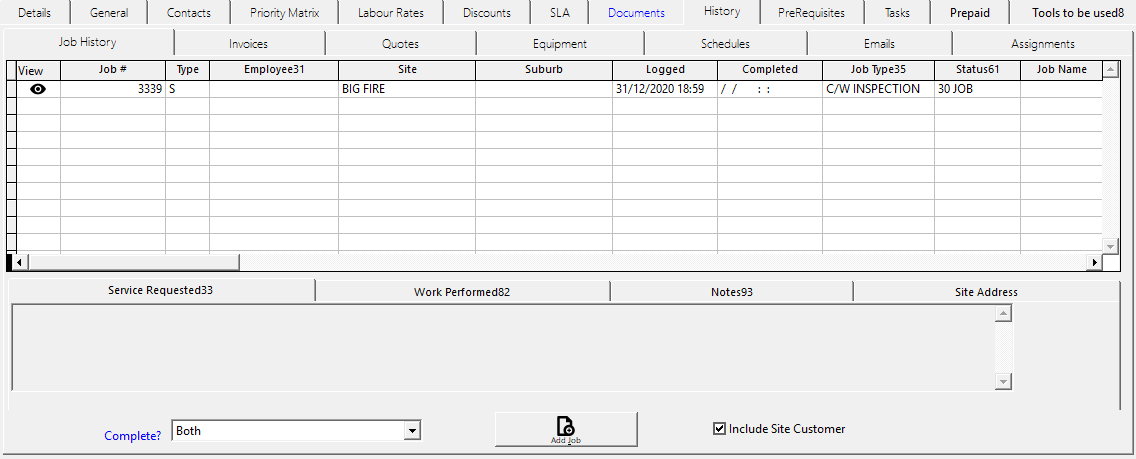Switch to the Invoices sub-tab
1136x459 pixels.
(248, 44)
